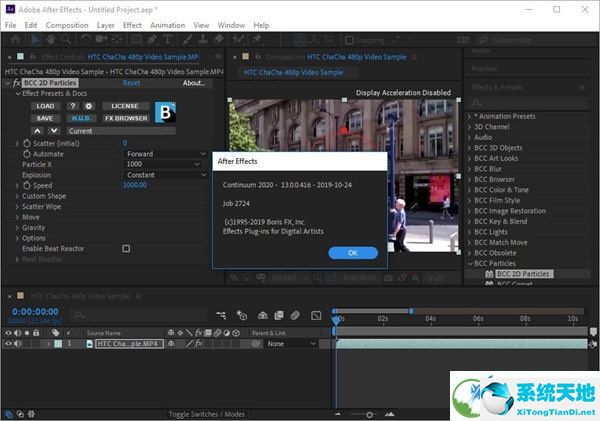Click stopwatch beside Automate property
Viewport: 600px width, 421px height.
point(26,154)
